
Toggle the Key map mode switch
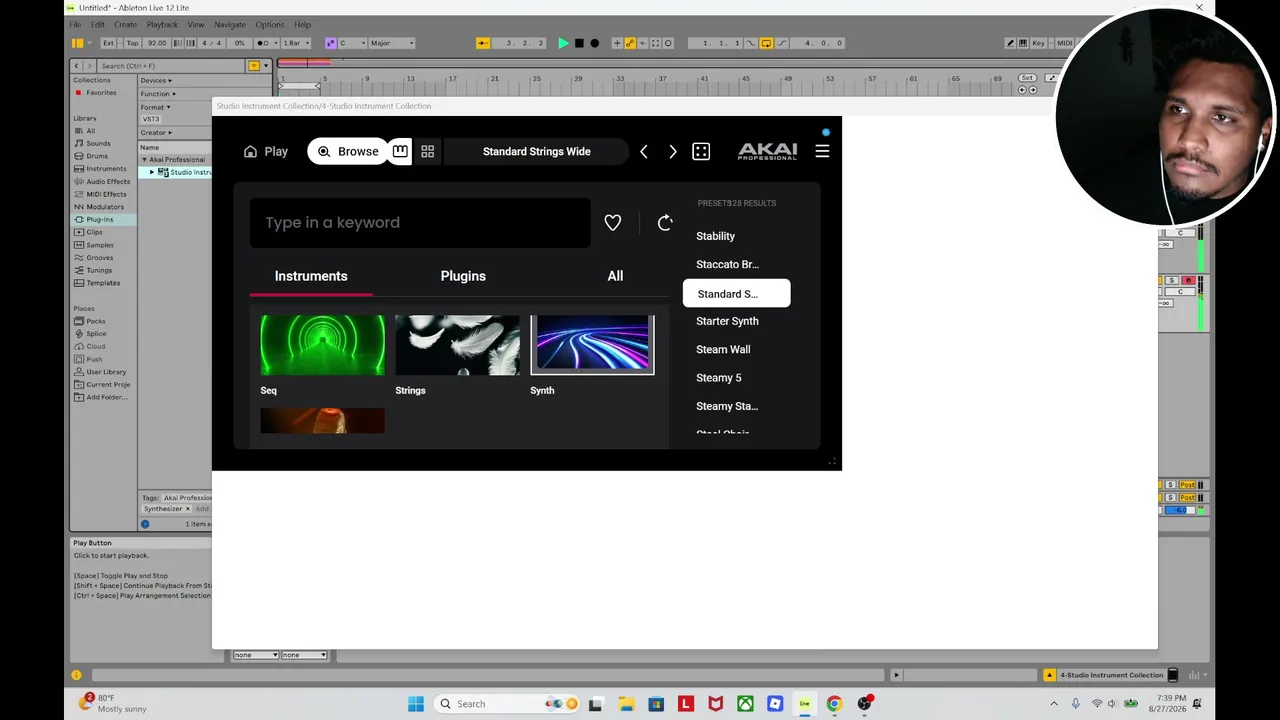pyautogui.click(x=1039, y=43)
